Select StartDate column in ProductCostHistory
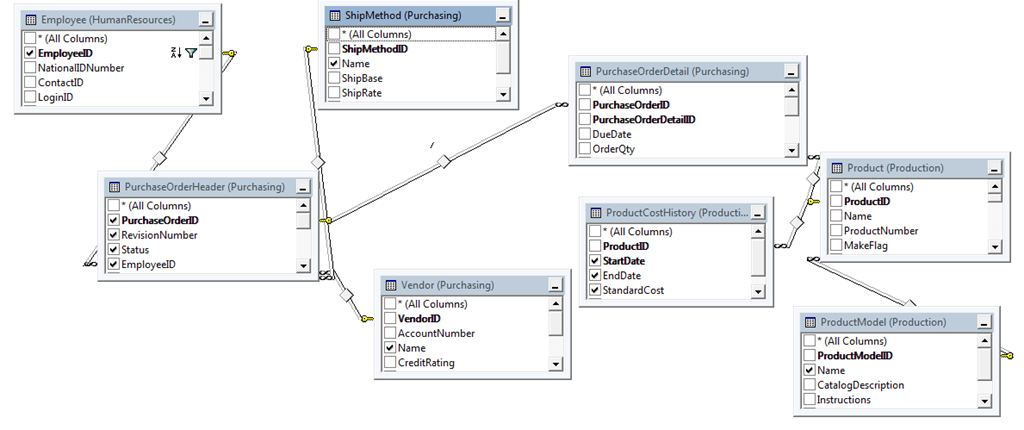The width and height of the screenshot is (1024, 430). point(624,261)
